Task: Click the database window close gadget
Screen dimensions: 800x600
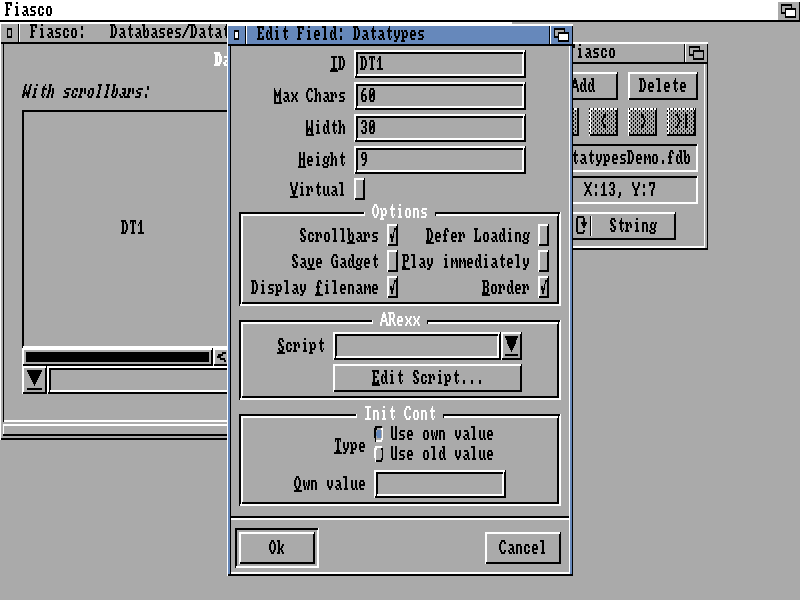Action: (x=10, y=32)
